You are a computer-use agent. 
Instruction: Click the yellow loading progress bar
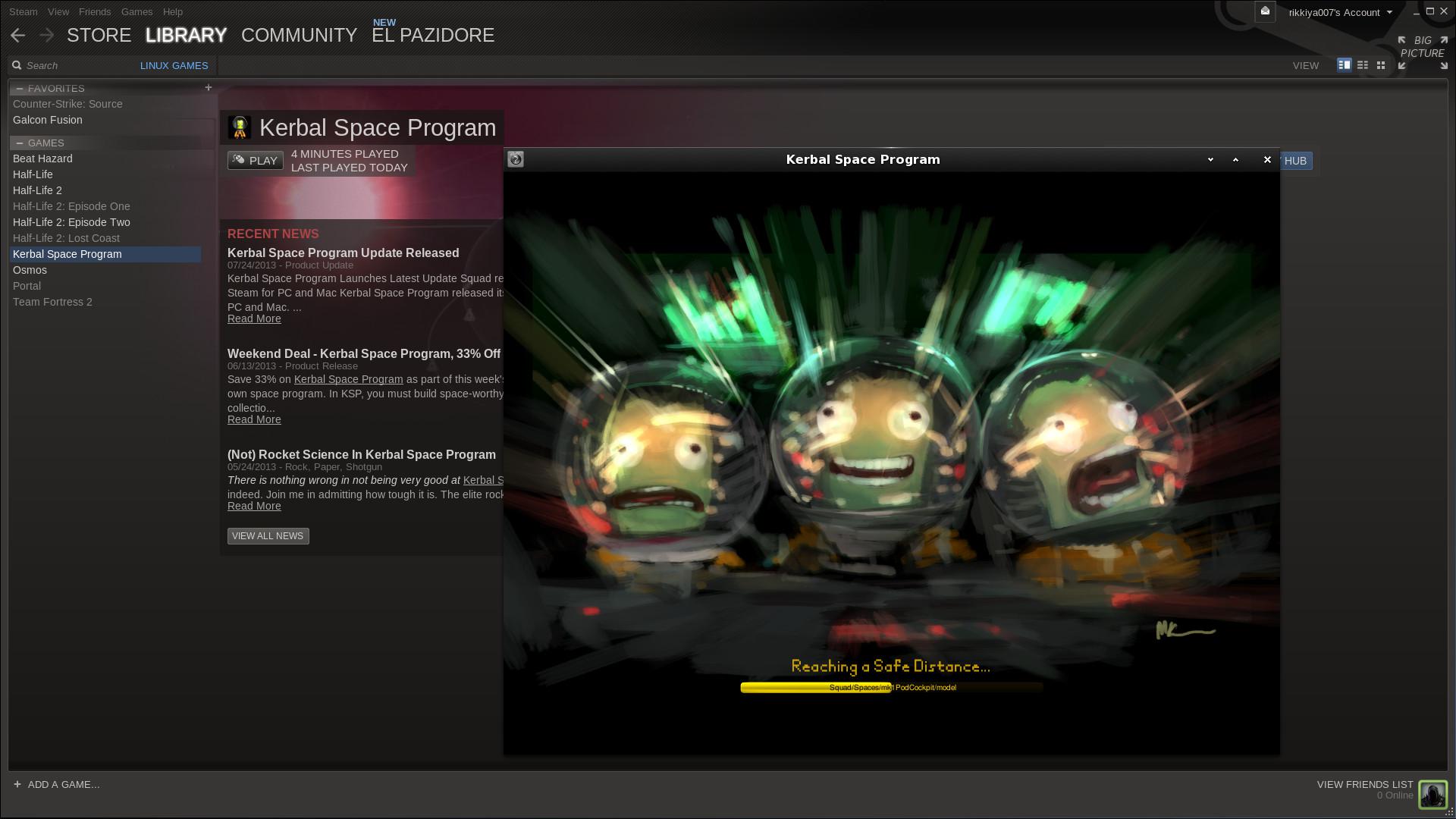click(x=892, y=688)
